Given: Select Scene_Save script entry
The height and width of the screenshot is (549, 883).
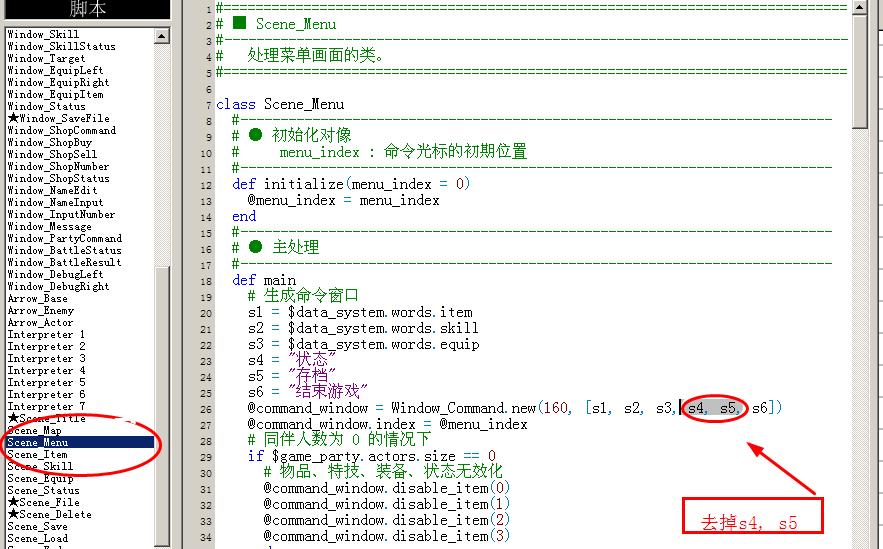Looking at the screenshot, I should tap(37, 527).
